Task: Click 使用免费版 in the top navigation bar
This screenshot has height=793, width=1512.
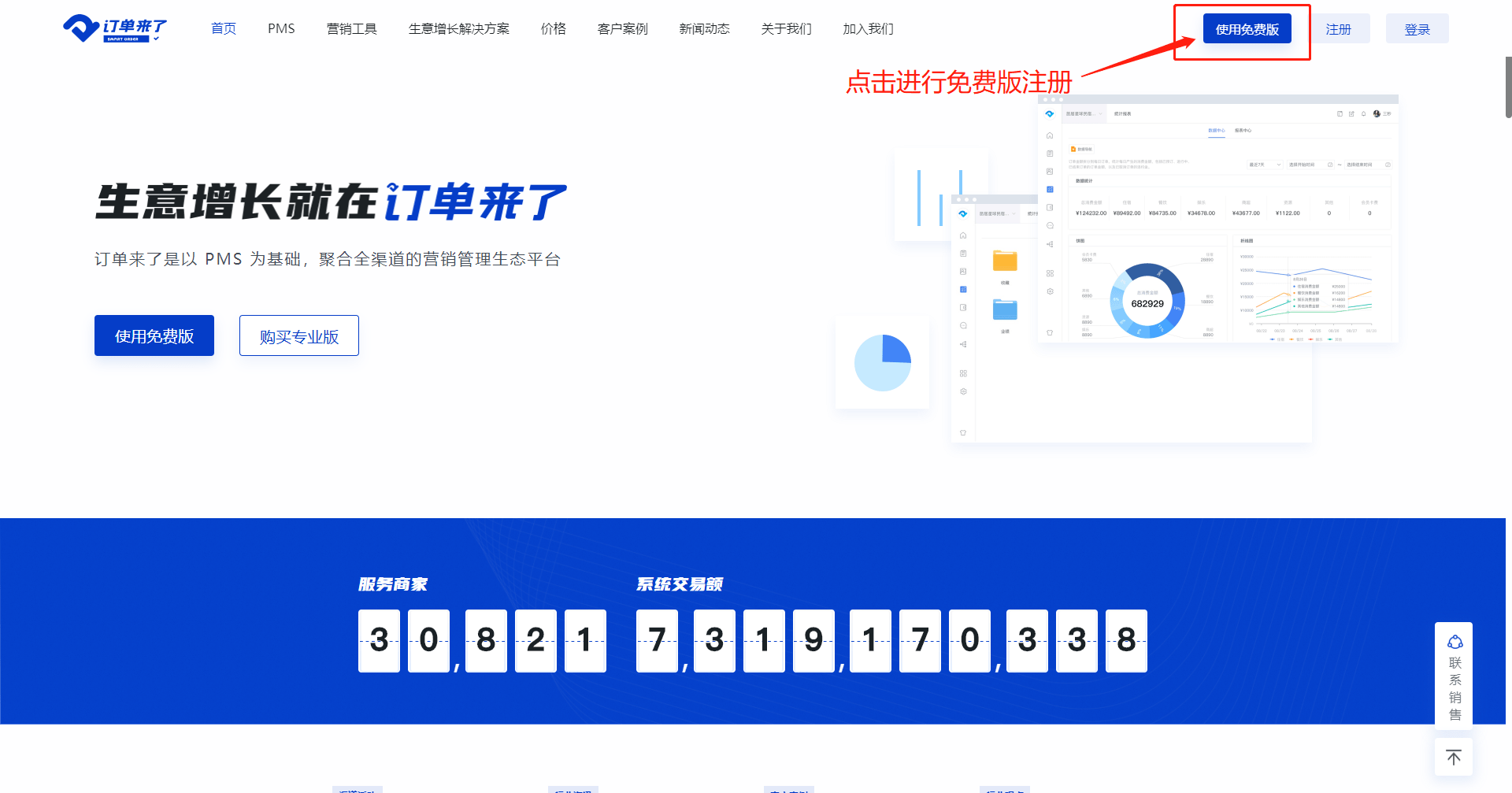Action: coord(1247,29)
